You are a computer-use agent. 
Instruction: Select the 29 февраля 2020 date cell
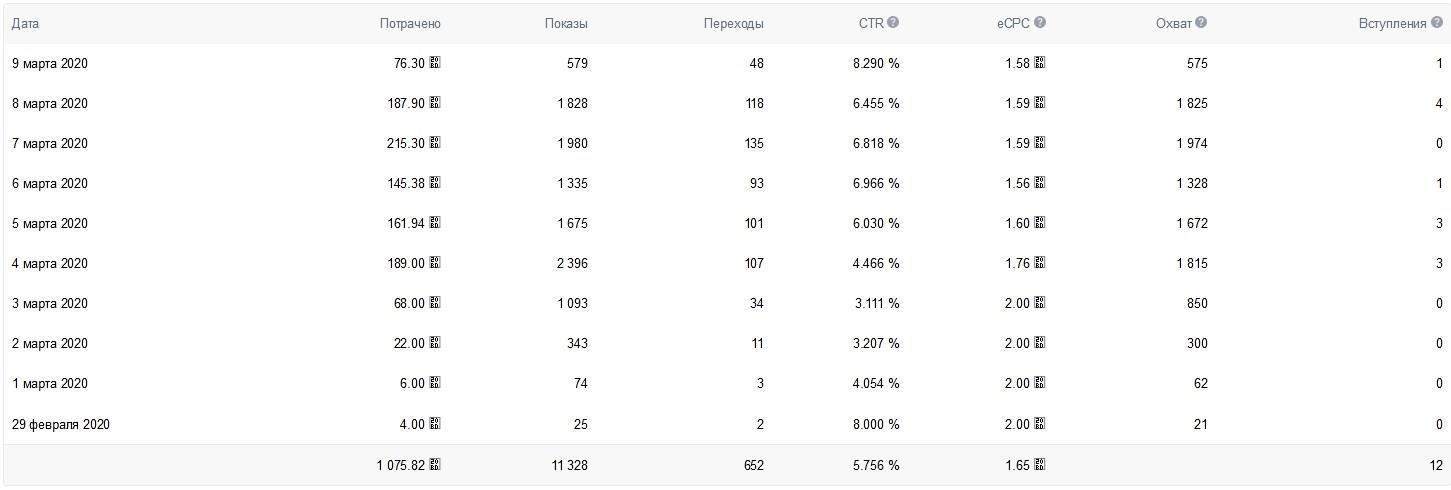pos(61,424)
